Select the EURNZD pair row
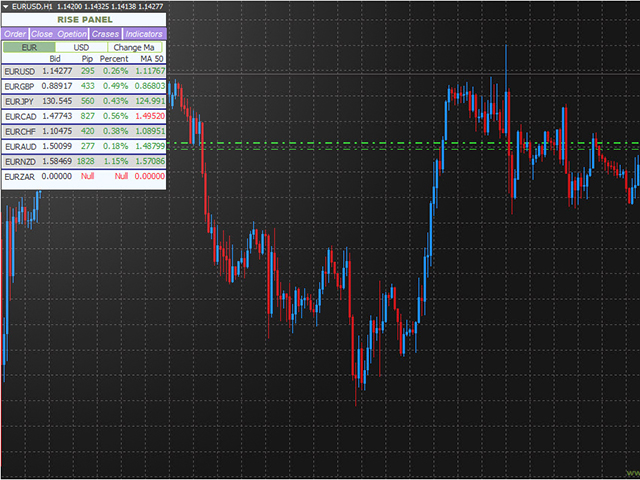640x480 pixels. [x=20, y=161]
